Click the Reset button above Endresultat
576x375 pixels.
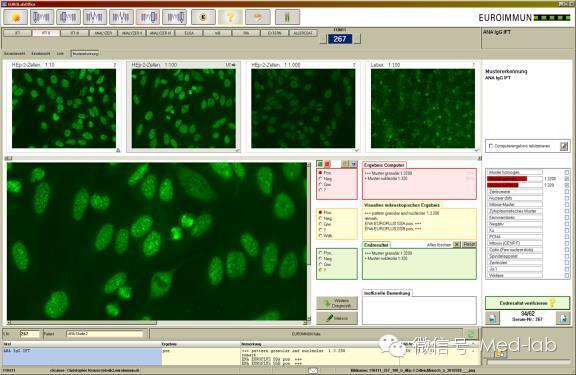coord(469,244)
